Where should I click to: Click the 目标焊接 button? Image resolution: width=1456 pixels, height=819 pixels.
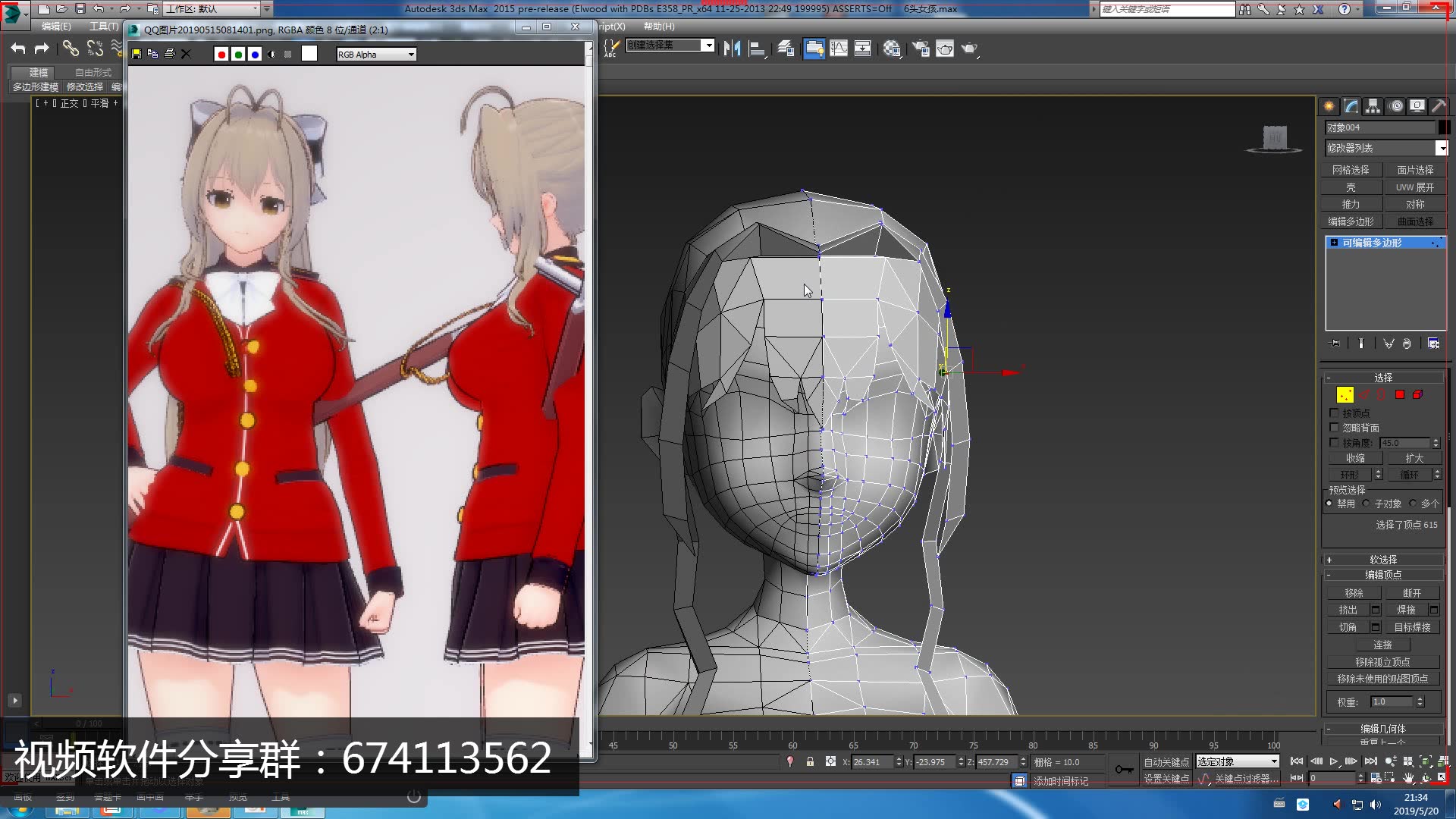[1412, 627]
